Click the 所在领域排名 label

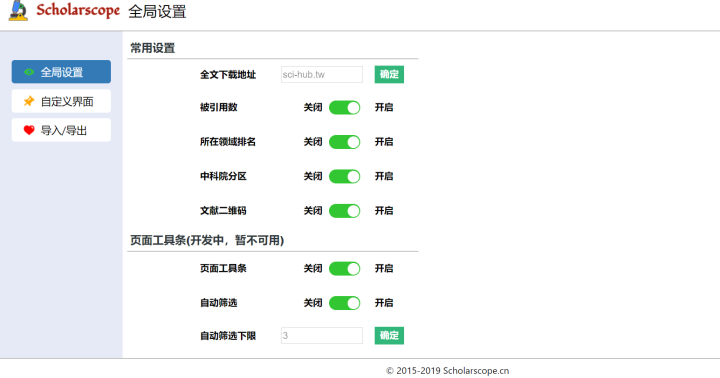(228, 142)
